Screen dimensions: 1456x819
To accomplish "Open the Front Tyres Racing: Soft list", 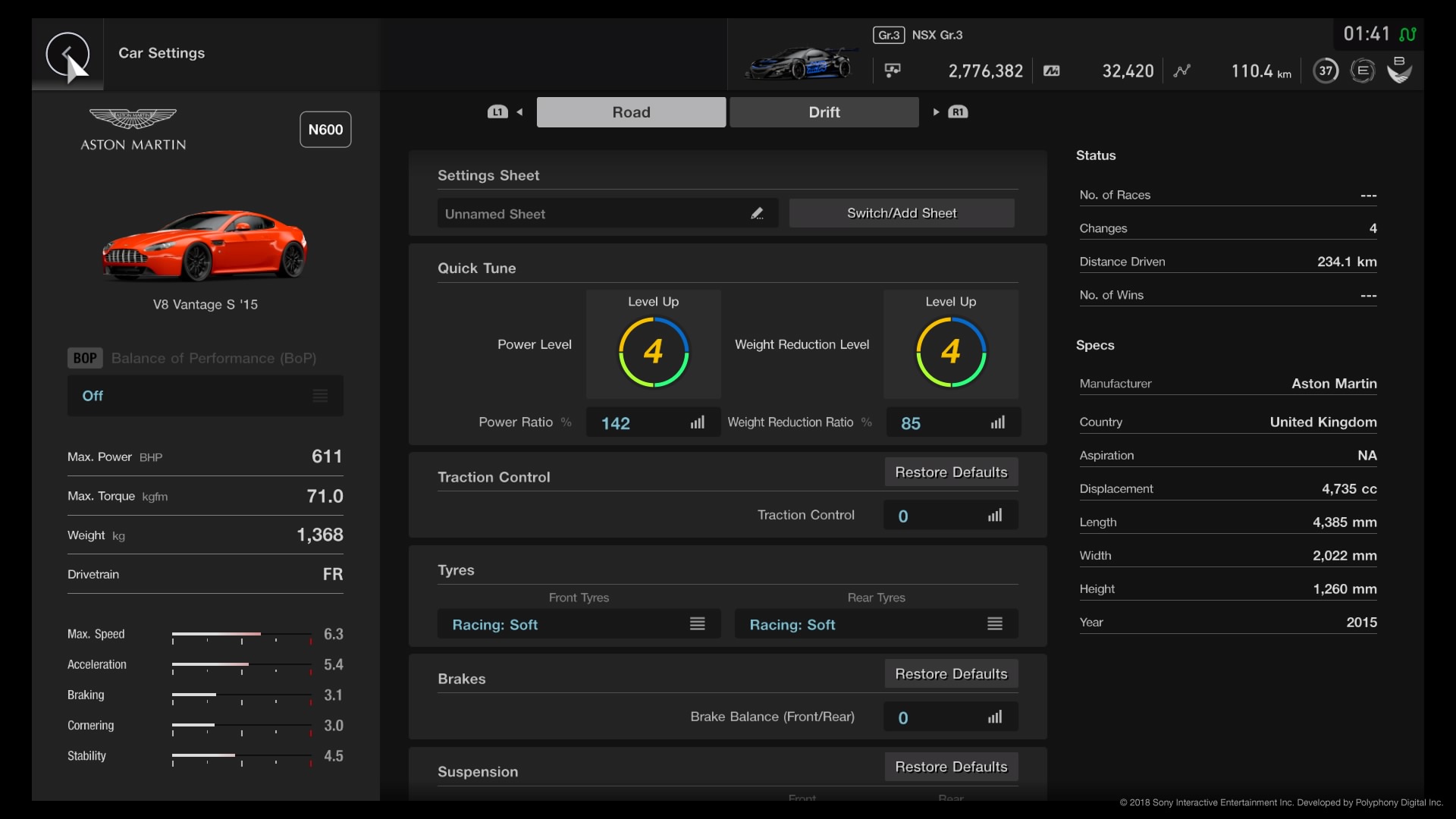I will 579,624.
